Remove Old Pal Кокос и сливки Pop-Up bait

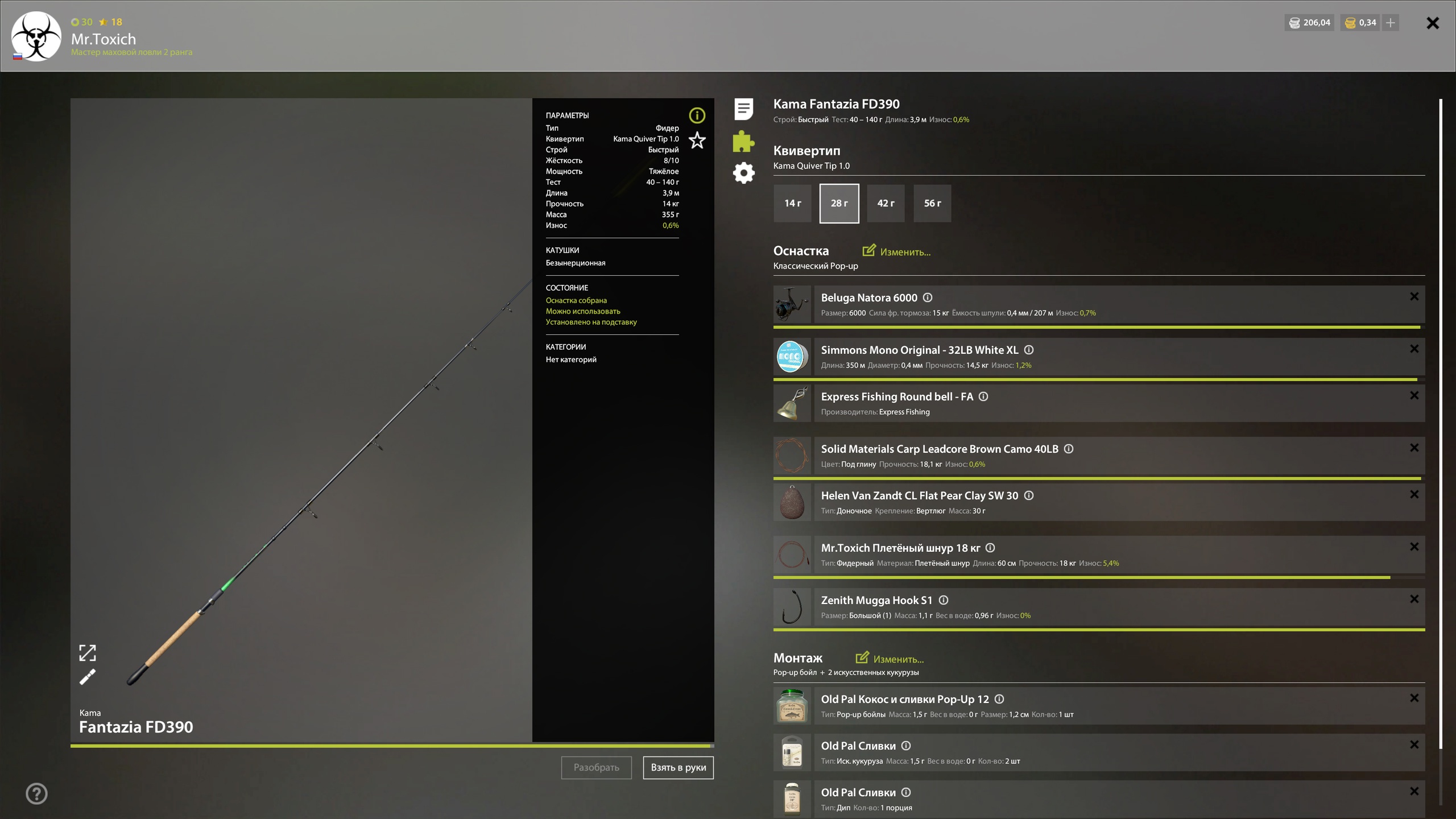tap(1414, 698)
